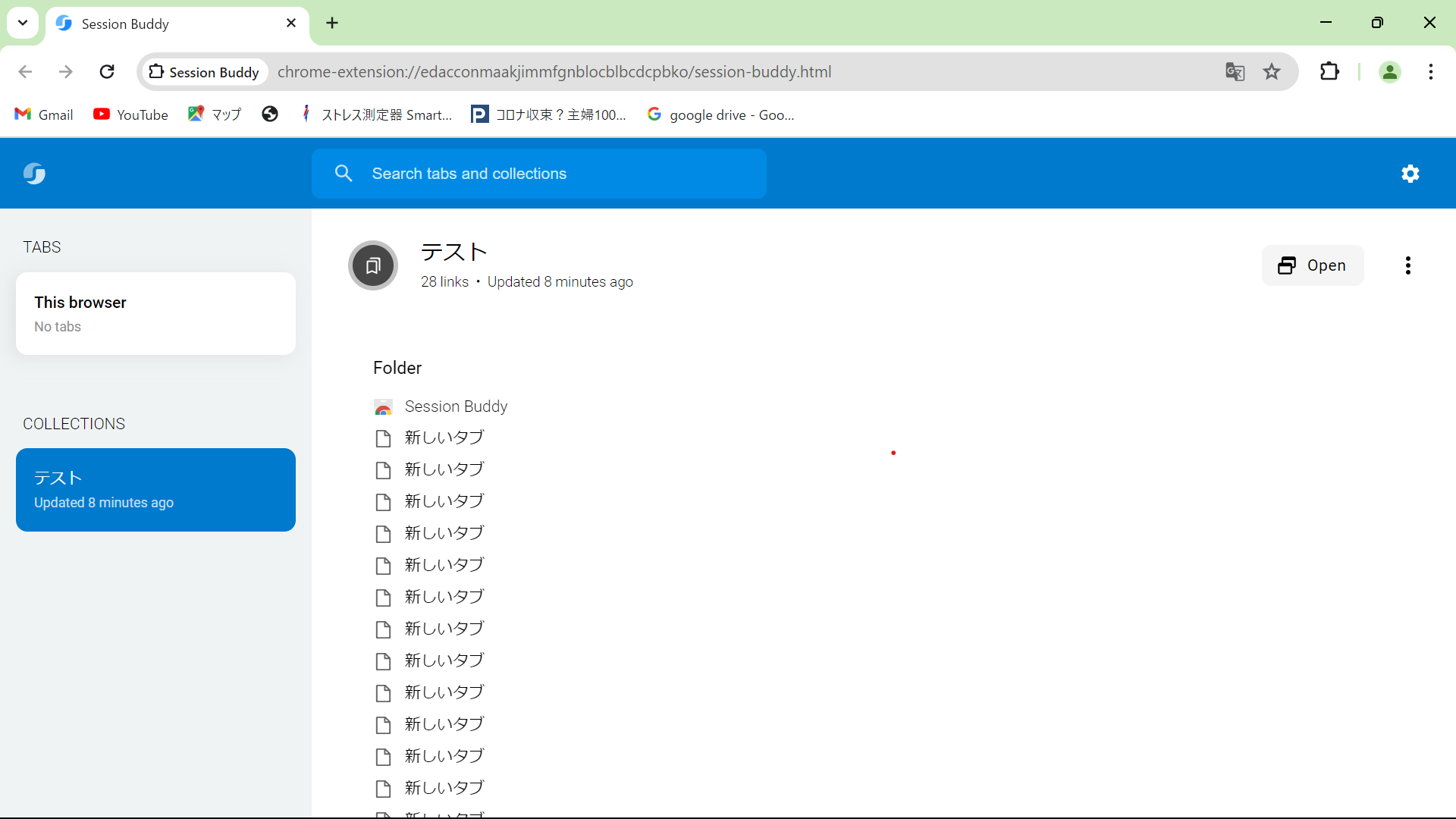Screen dimensions: 1456x819
Task: Click the Session Buddy logo
Action: (x=34, y=173)
